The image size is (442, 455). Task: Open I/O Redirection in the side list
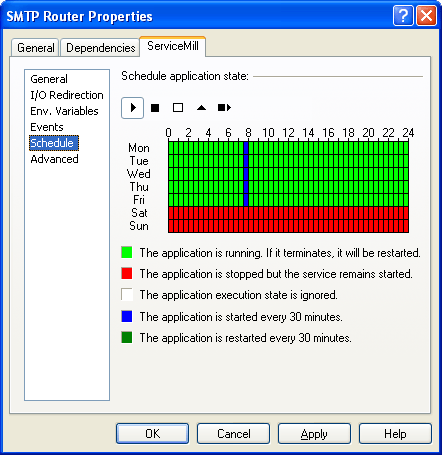click(67, 95)
